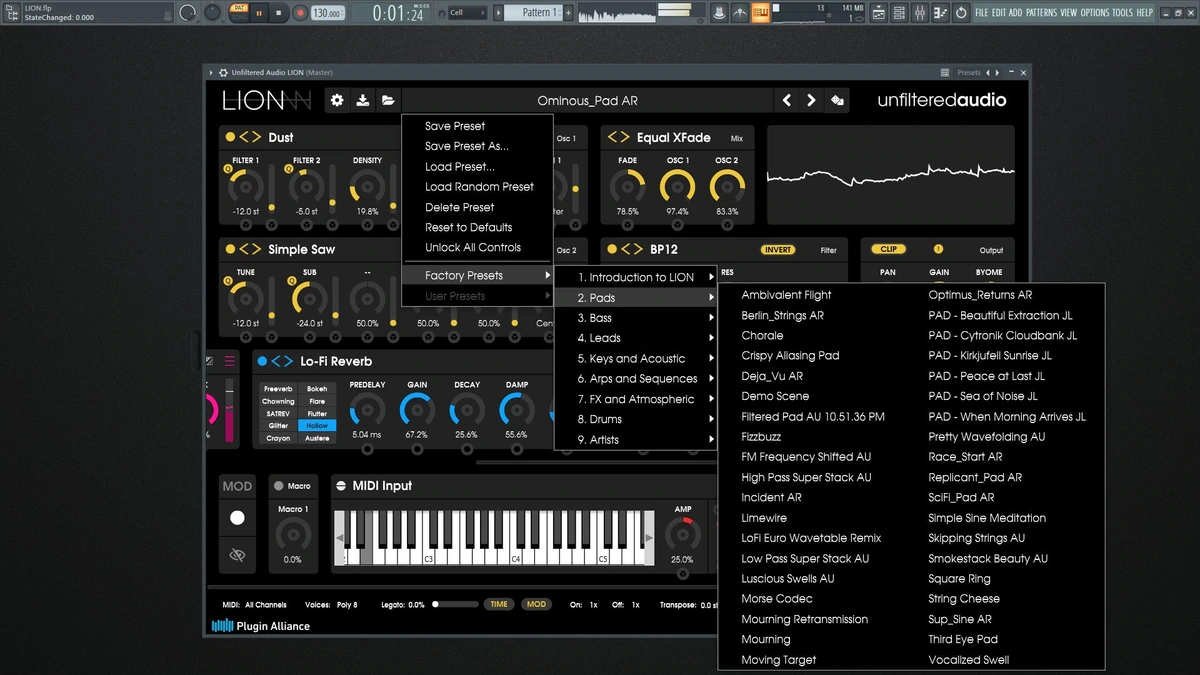Select Hollow reverb type button

click(317, 426)
